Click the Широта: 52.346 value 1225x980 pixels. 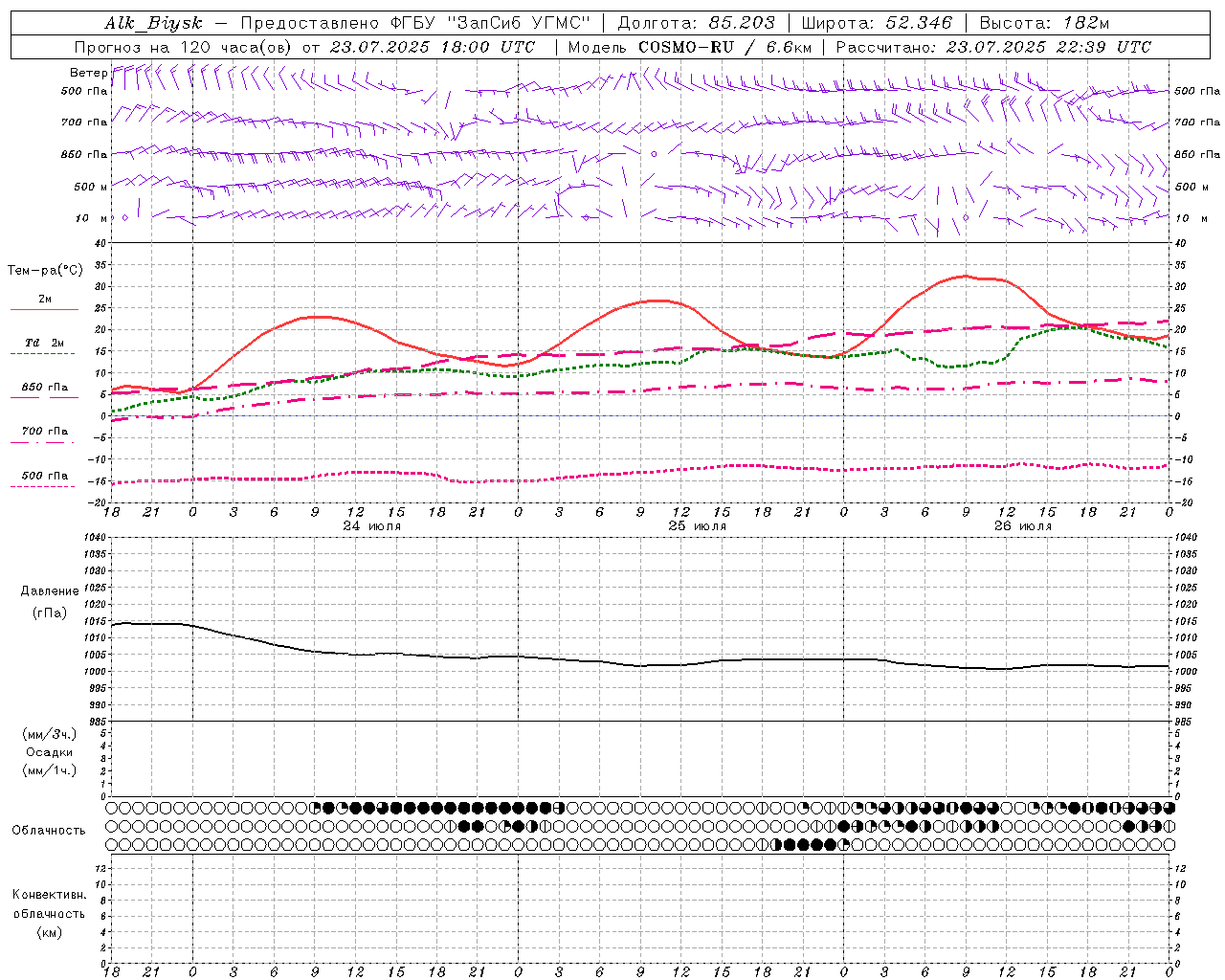[x=877, y=23]
